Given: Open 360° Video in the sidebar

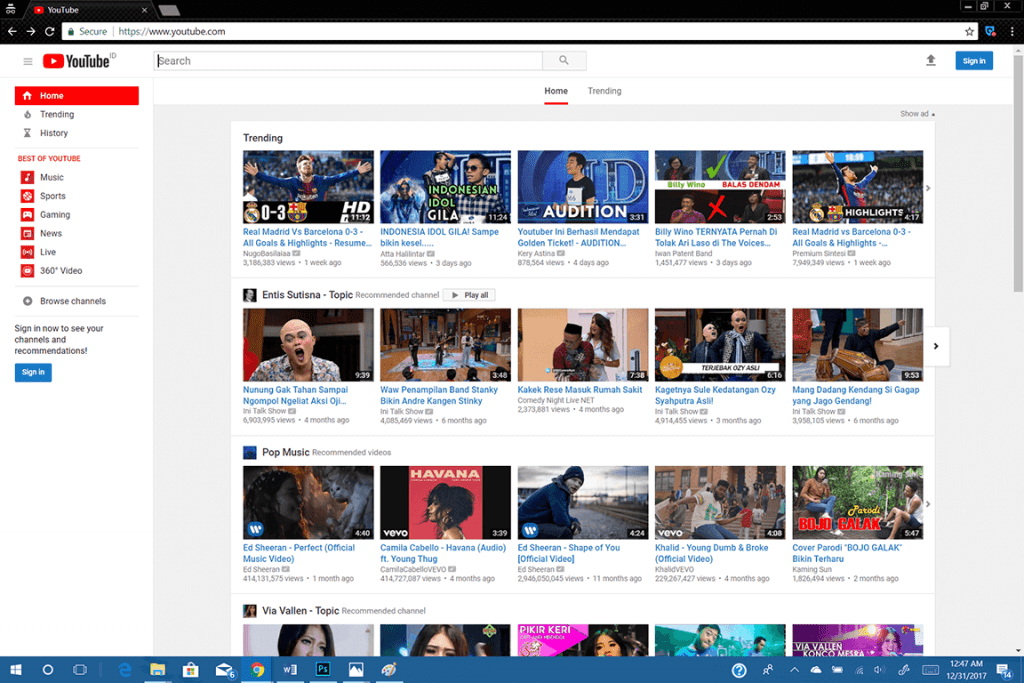Looking at the screenshot, I should pos(60,271).
